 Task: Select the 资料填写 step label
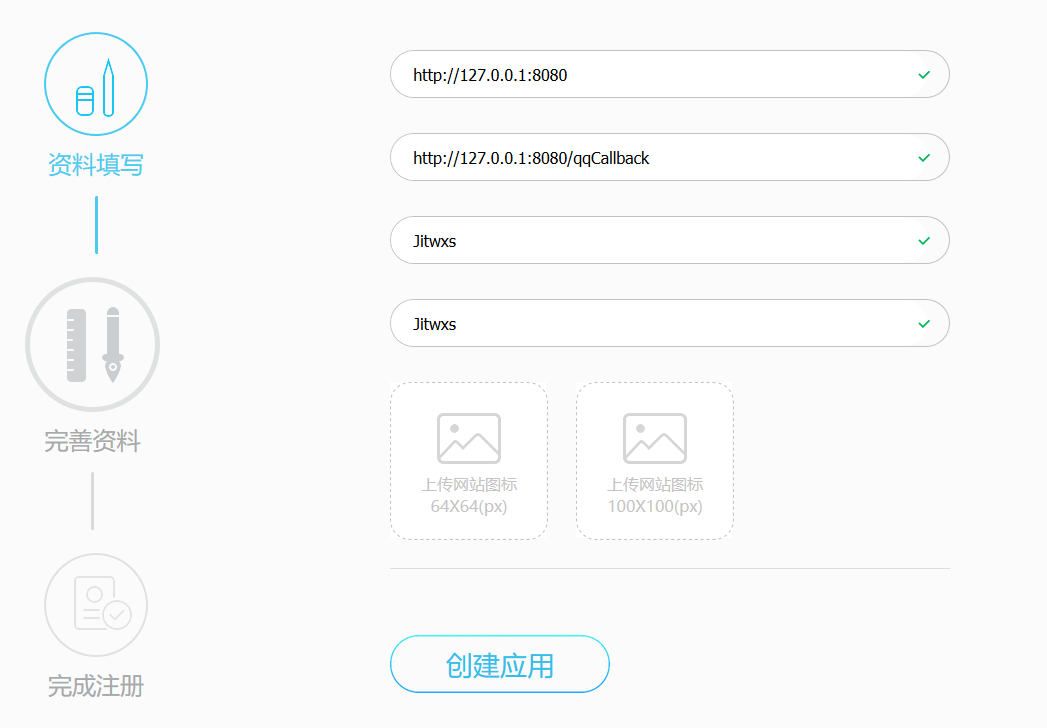tap(96, 165)
